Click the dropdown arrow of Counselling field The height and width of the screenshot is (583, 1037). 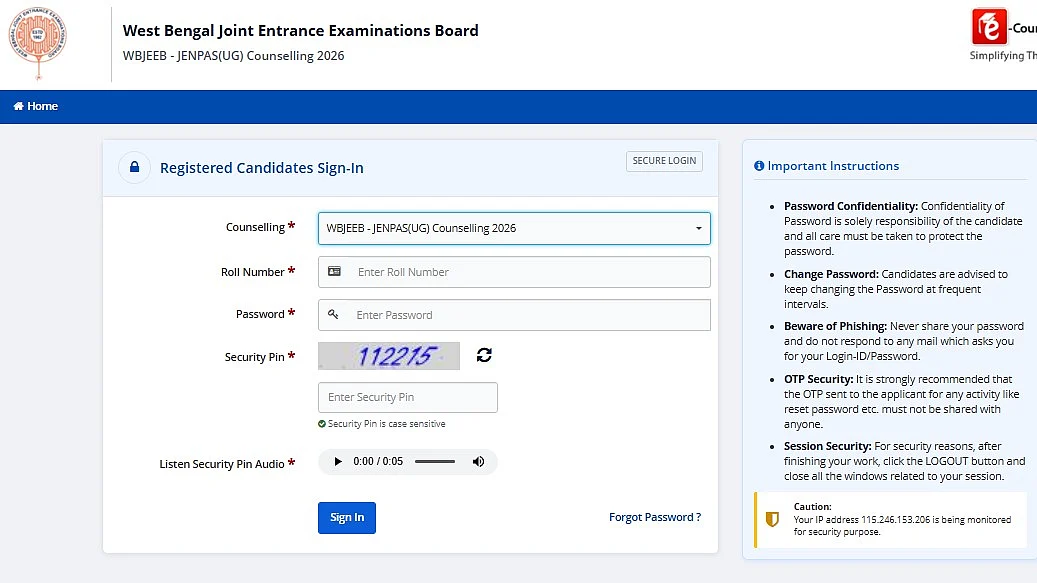coord(698,229)
